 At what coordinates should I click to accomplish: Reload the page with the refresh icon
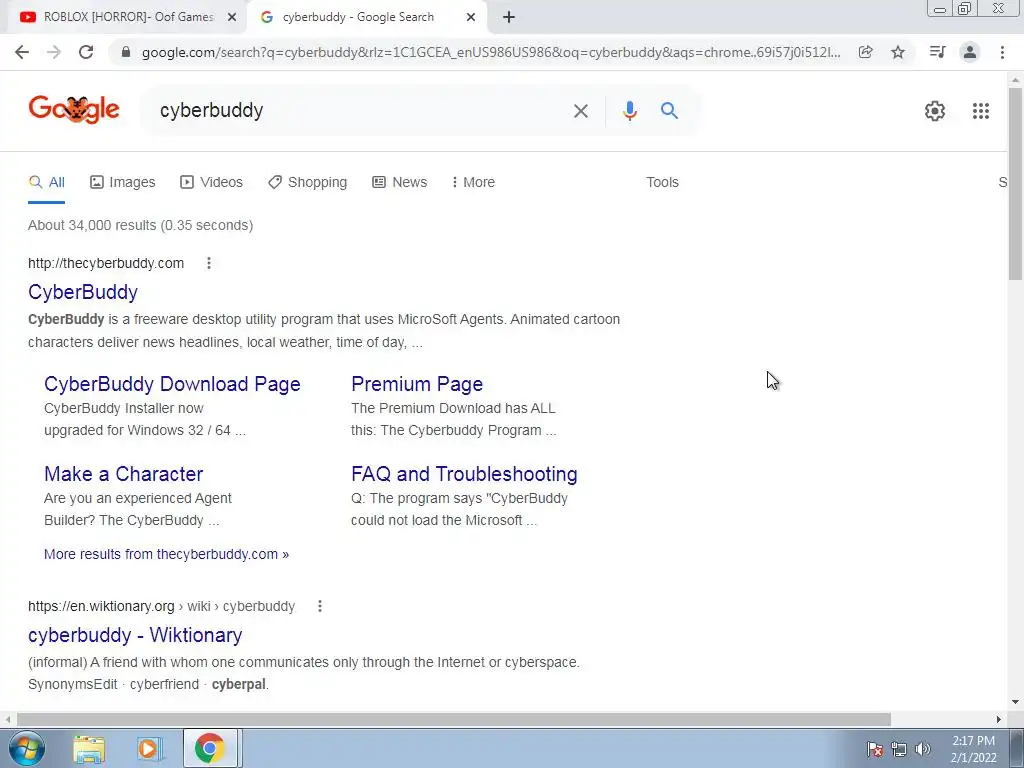[86, 52]
